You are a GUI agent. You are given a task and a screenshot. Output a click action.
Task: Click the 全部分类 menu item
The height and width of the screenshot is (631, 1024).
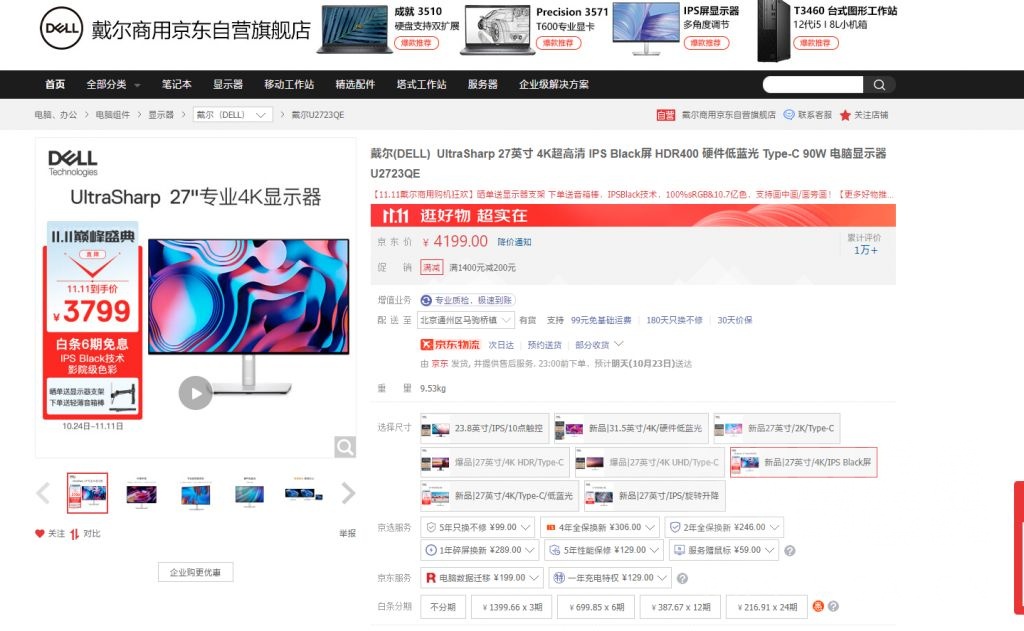pos(106,85)
